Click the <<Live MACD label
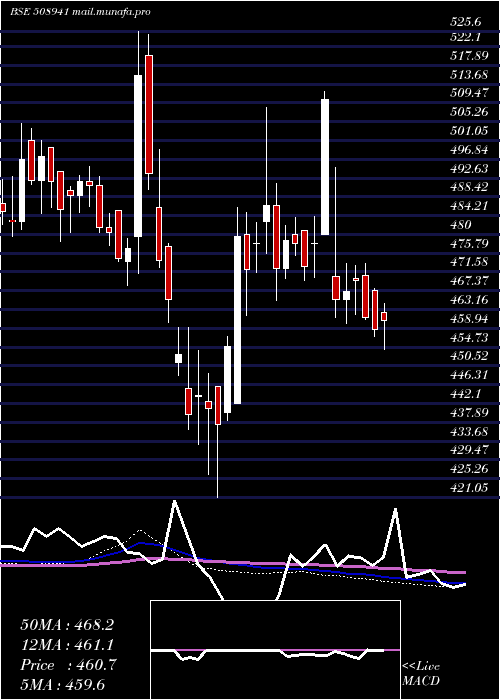 pyautogui.click(x=421, y=673)
